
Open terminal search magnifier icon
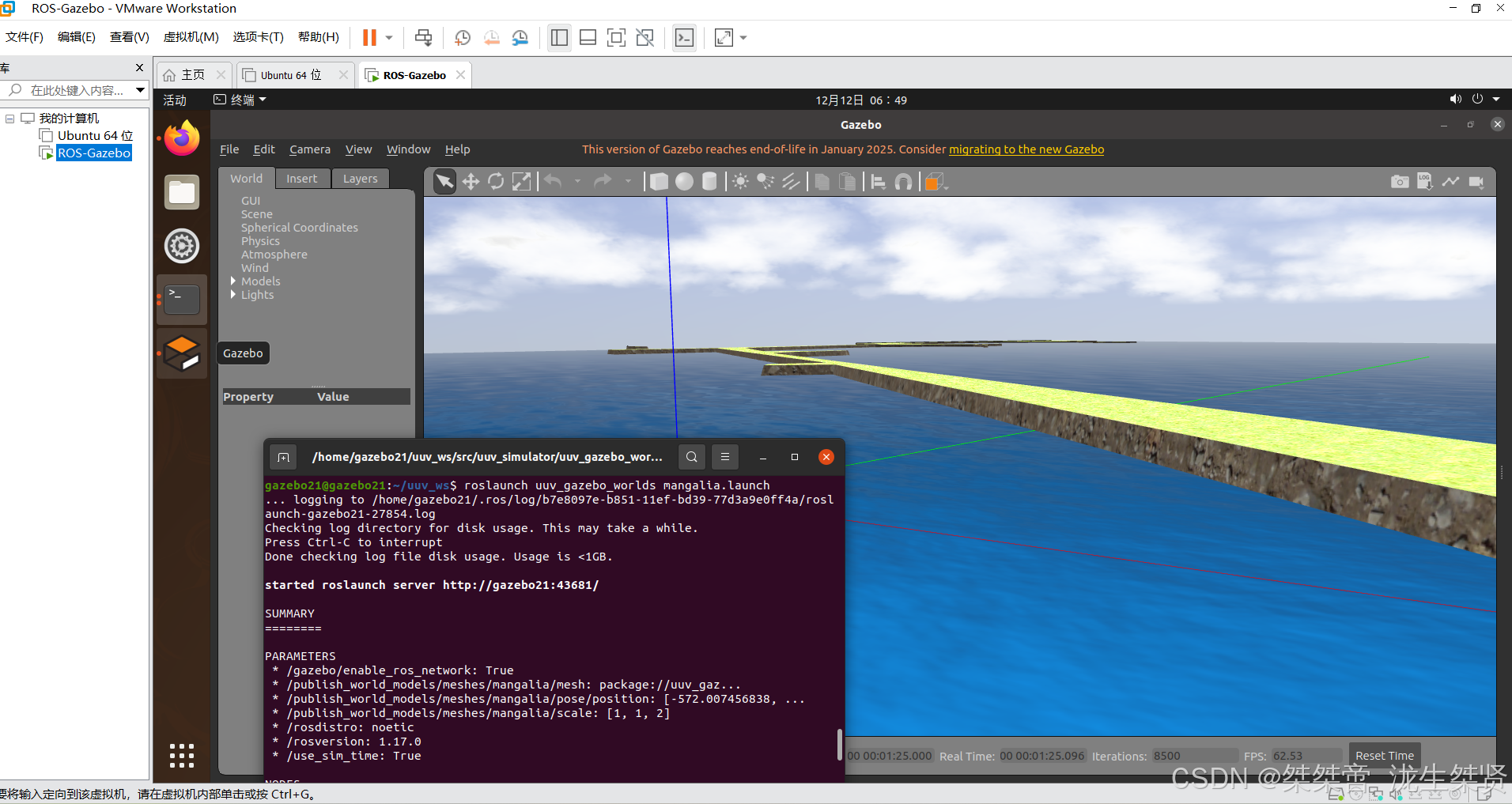tap(691, 457)
